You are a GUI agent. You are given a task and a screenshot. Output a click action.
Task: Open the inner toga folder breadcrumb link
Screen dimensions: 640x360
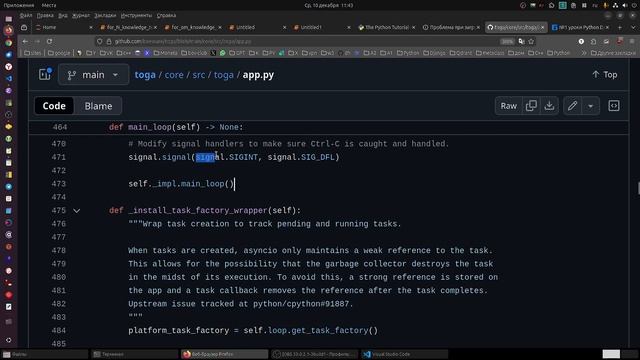pos(224,75)
